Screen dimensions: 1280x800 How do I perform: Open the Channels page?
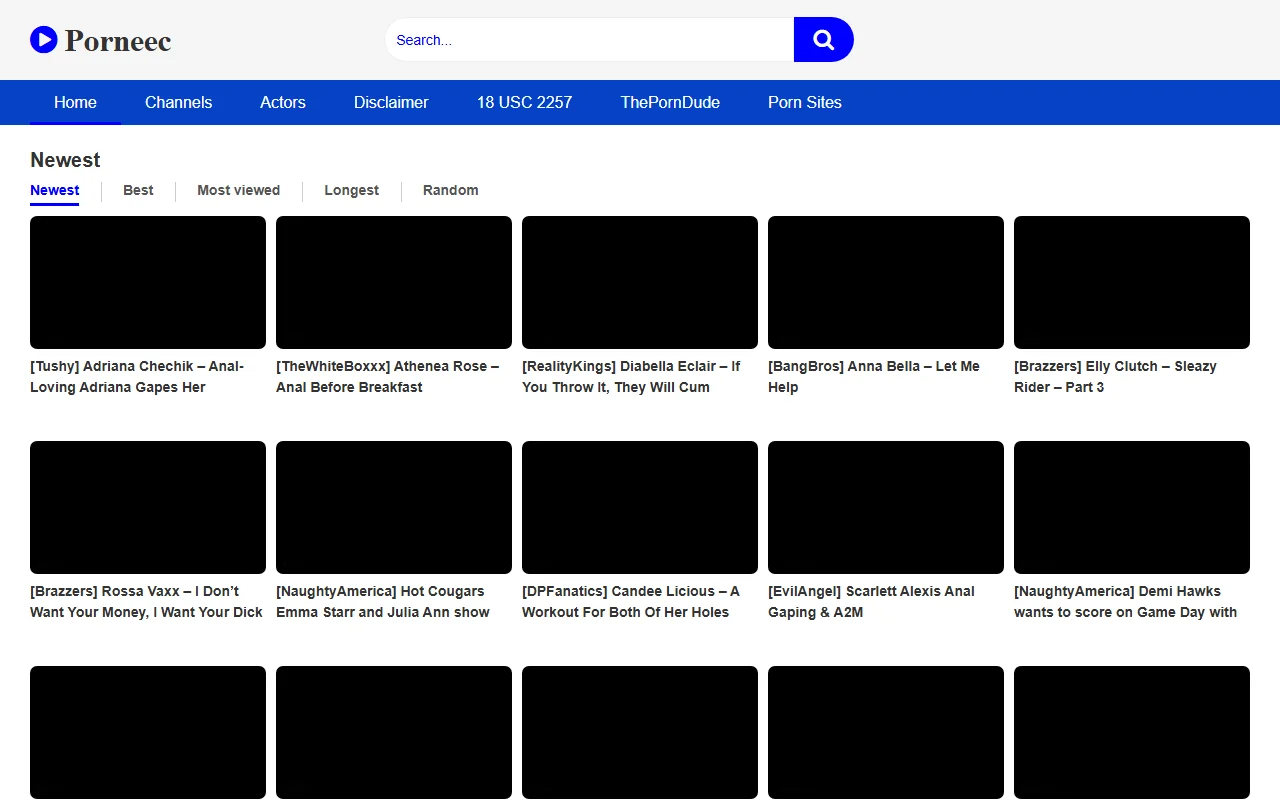pos(178,102)
